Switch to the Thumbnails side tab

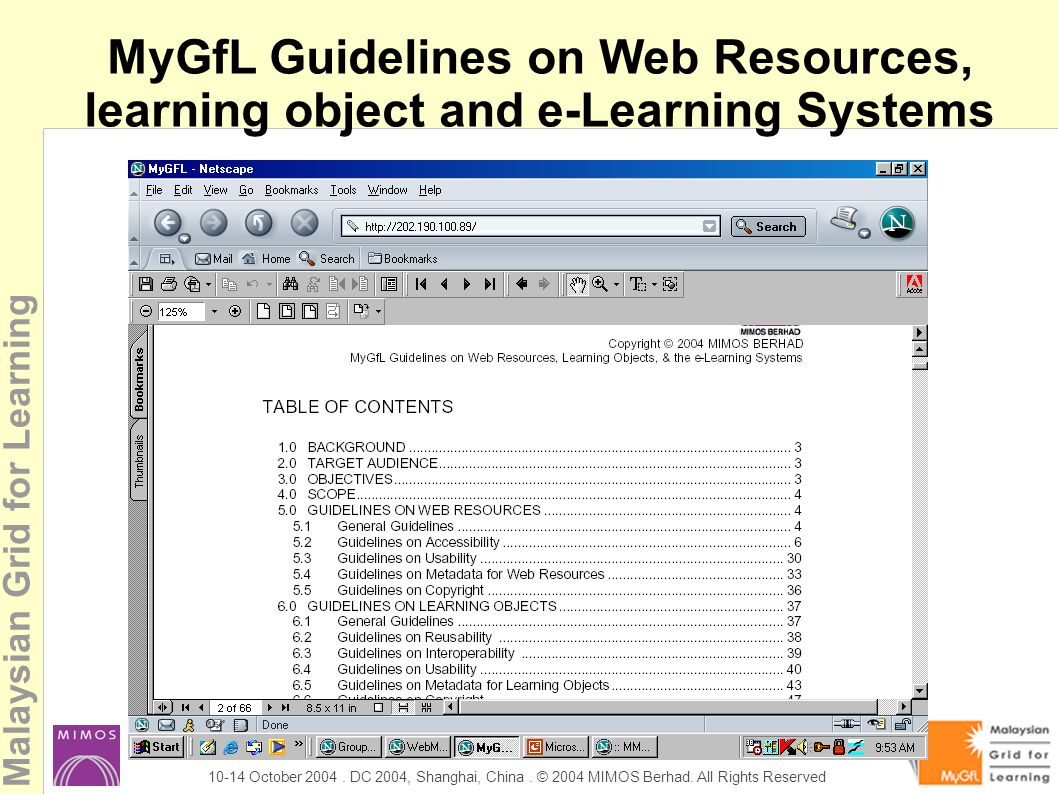tap(138, 461)
